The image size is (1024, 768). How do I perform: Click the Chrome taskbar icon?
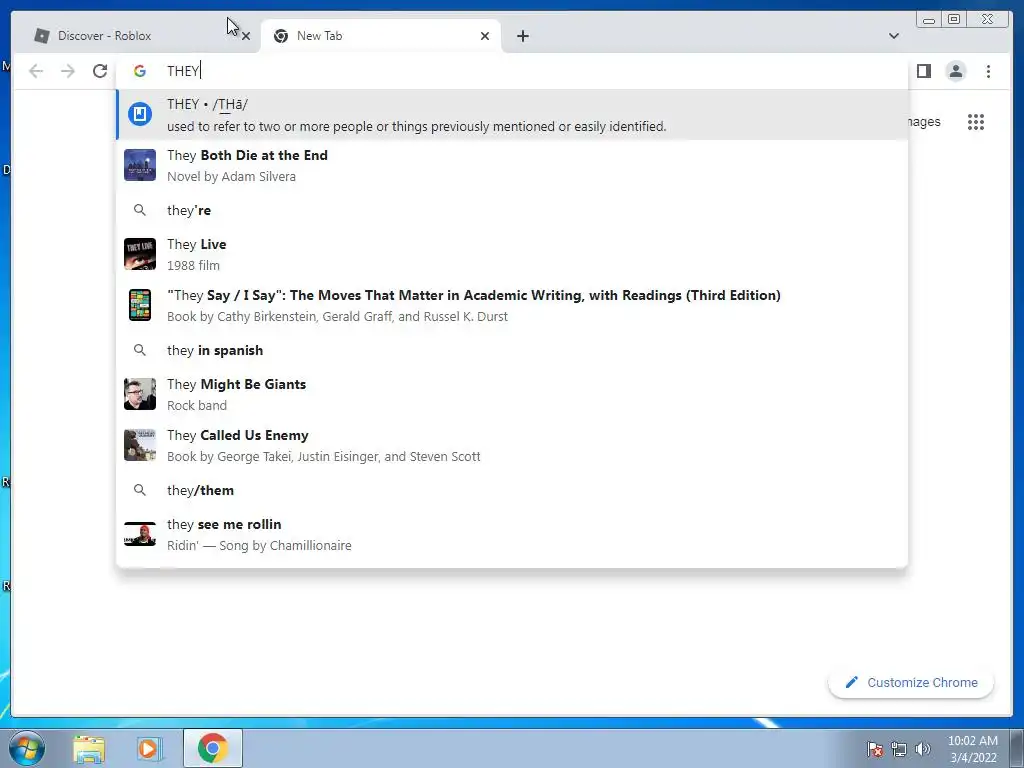click(x=212, y=748)
